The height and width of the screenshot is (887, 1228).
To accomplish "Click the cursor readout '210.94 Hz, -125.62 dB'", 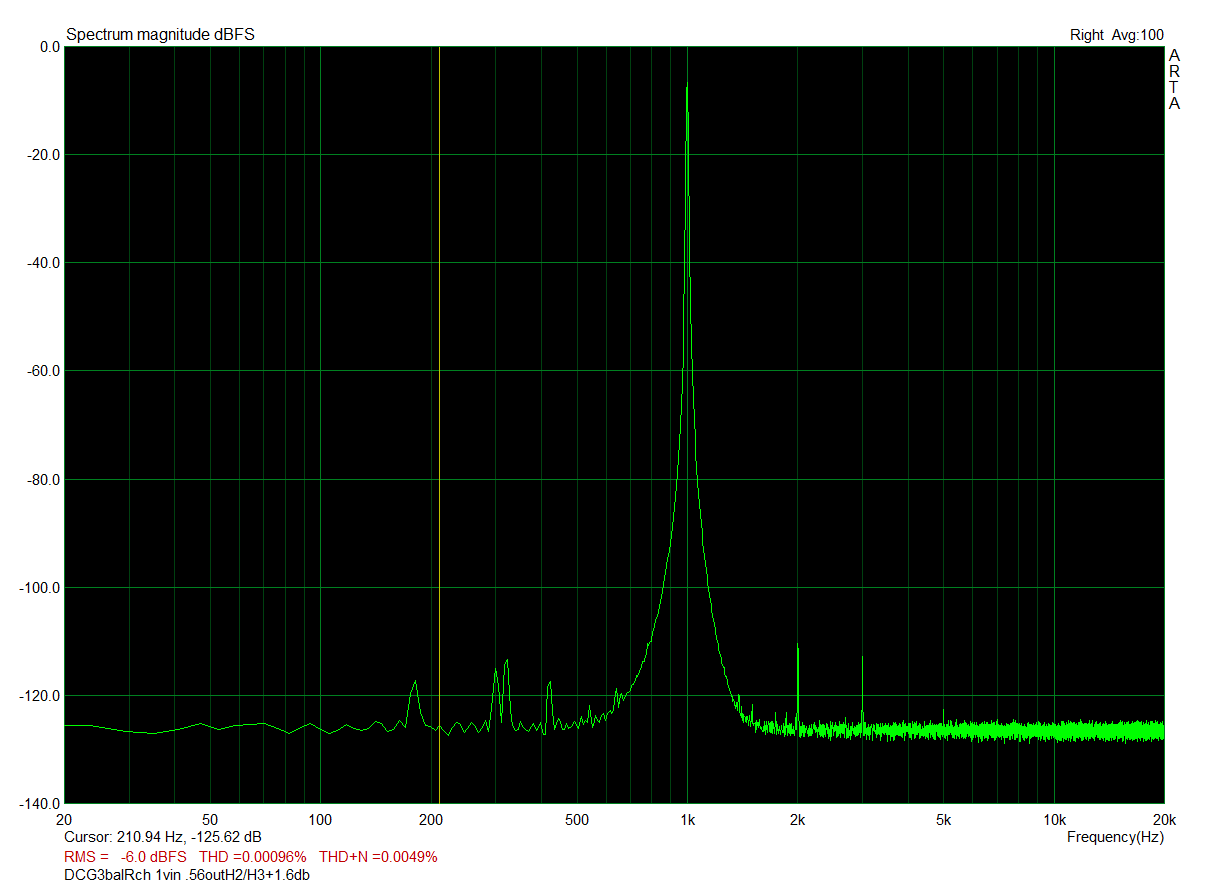I will point(190,836).
